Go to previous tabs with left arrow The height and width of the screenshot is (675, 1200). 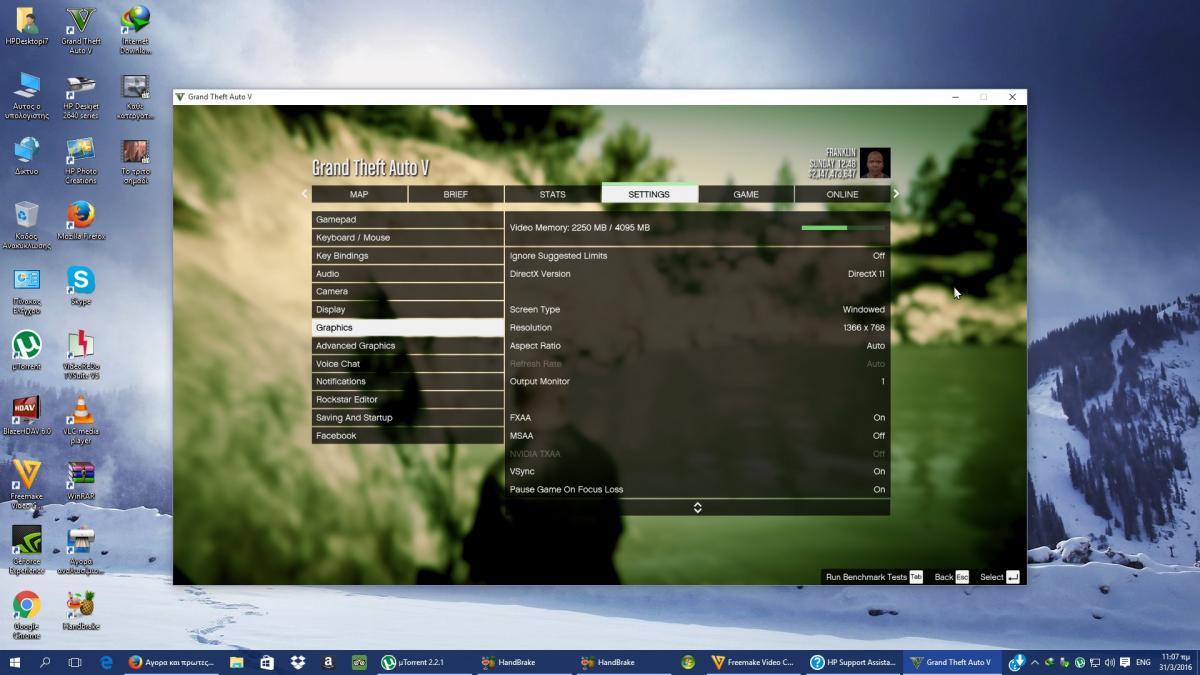click(x=305, y=194)
